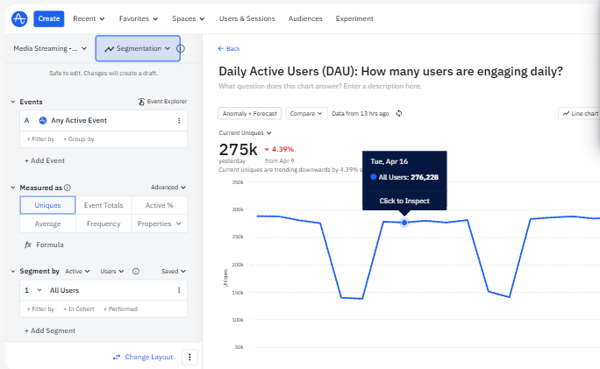Click the Segment by info icon
600x369 pixels.
[x=136, y=271]
